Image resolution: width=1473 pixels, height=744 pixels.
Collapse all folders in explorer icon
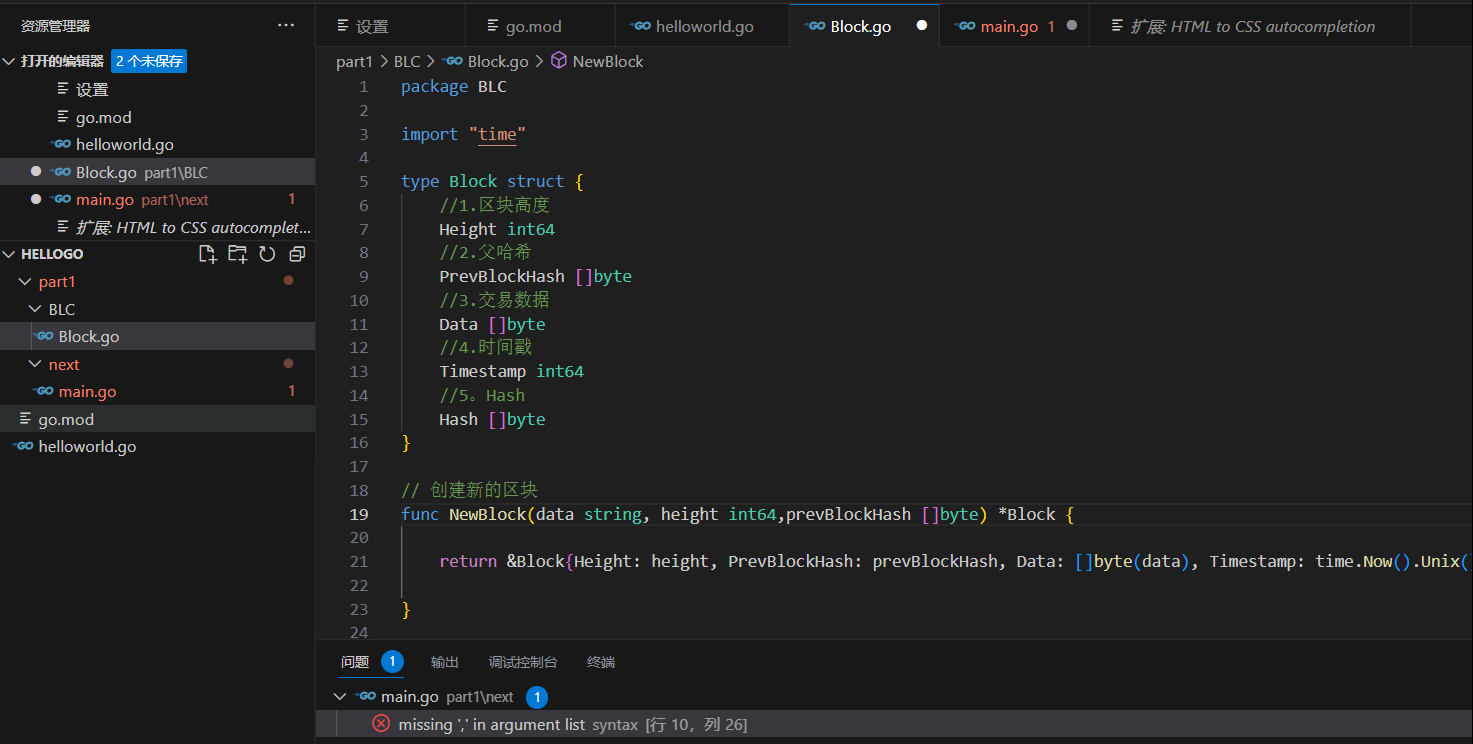click(x=297, y=254)
